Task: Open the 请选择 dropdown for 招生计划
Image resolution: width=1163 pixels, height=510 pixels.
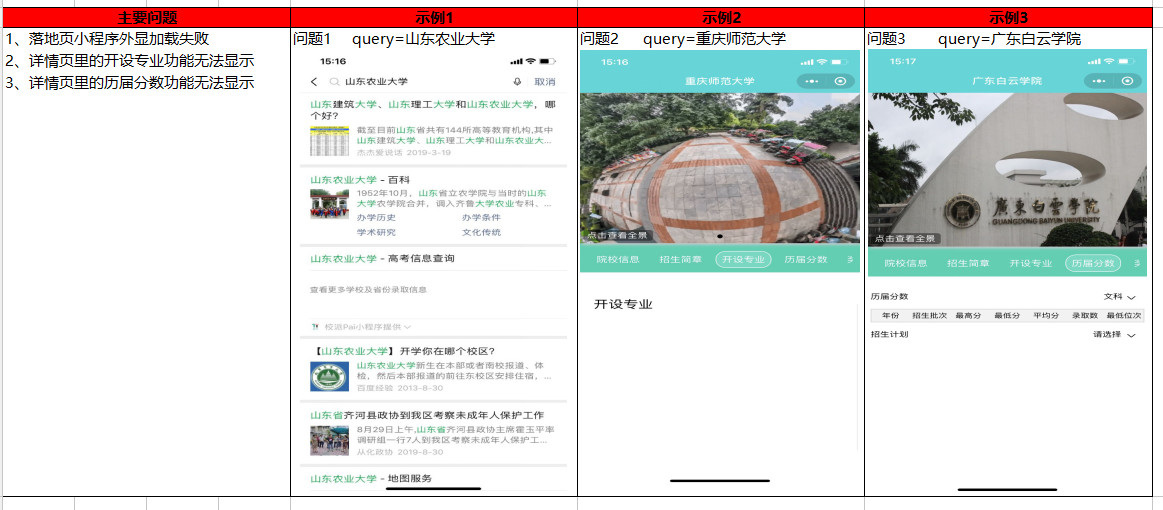Action: tap(1115, 334)
